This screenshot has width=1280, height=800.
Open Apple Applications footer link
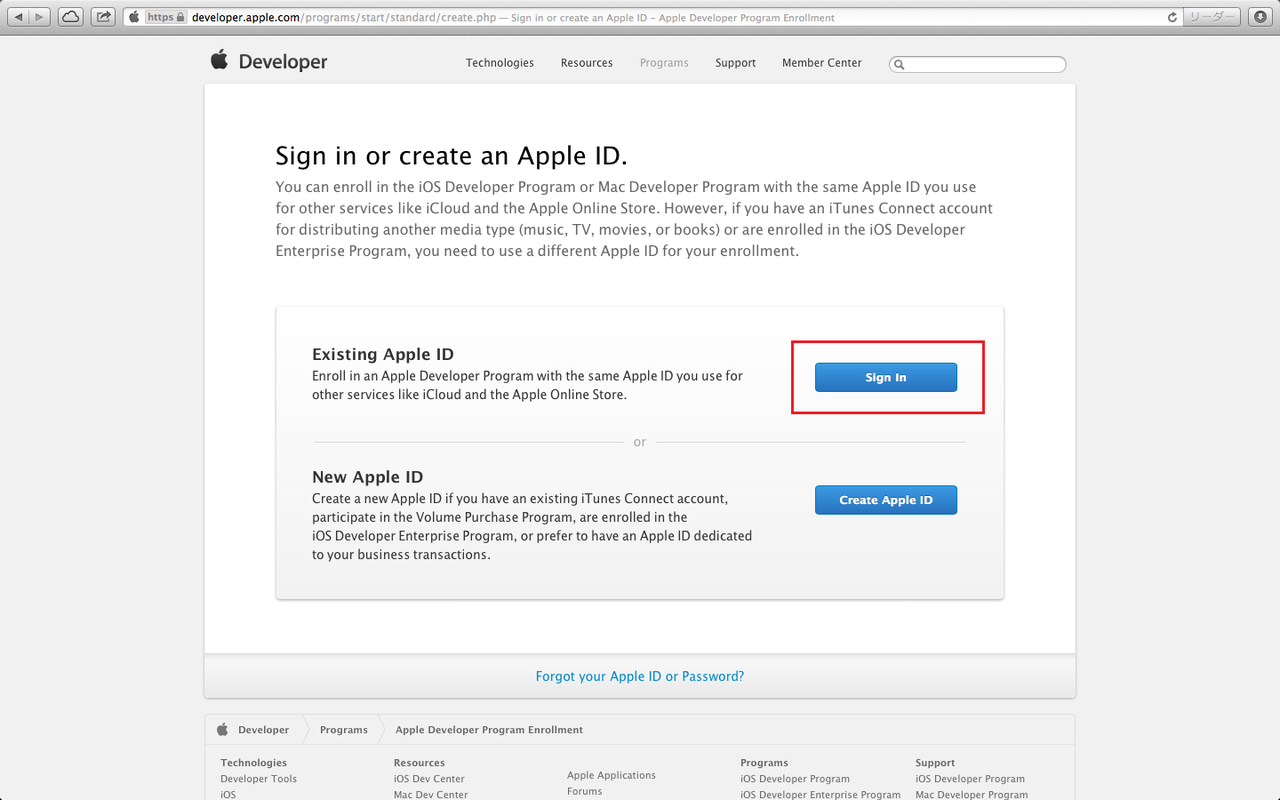pos(611,775)
